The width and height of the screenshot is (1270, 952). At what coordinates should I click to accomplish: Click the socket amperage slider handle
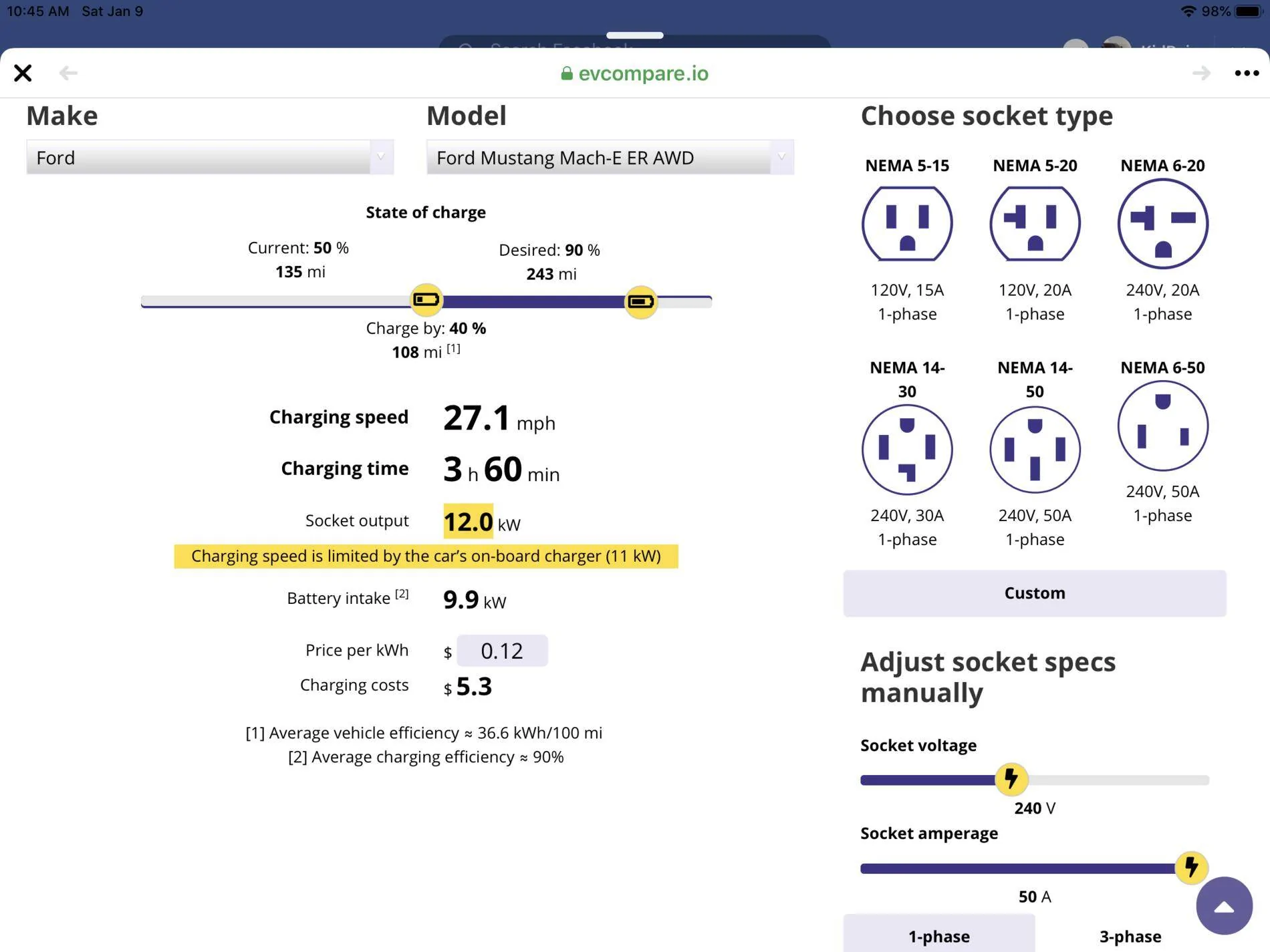click(1191, 867)
